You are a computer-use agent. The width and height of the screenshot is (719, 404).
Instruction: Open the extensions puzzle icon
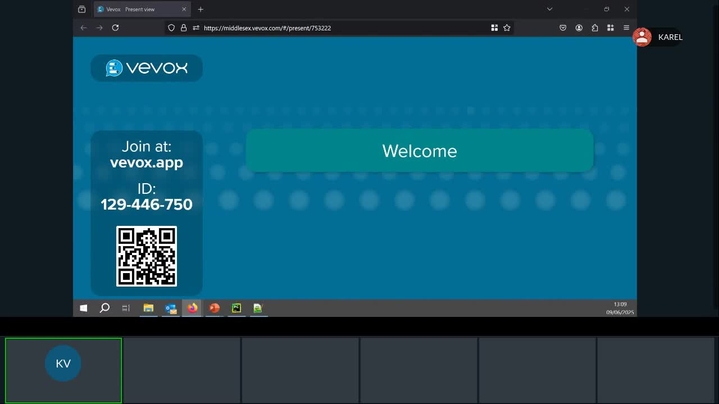coord(595,28)
